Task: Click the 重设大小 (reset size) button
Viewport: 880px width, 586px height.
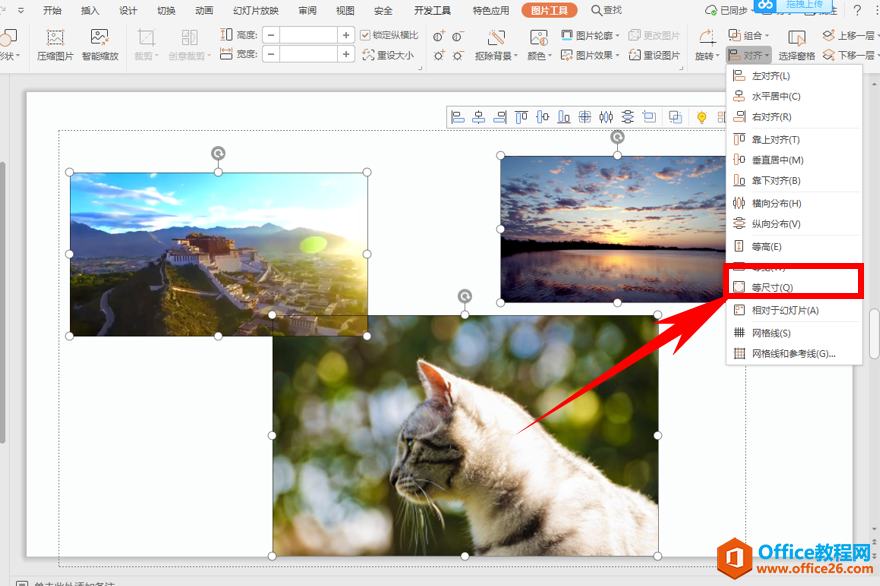Action: point(387,55)
